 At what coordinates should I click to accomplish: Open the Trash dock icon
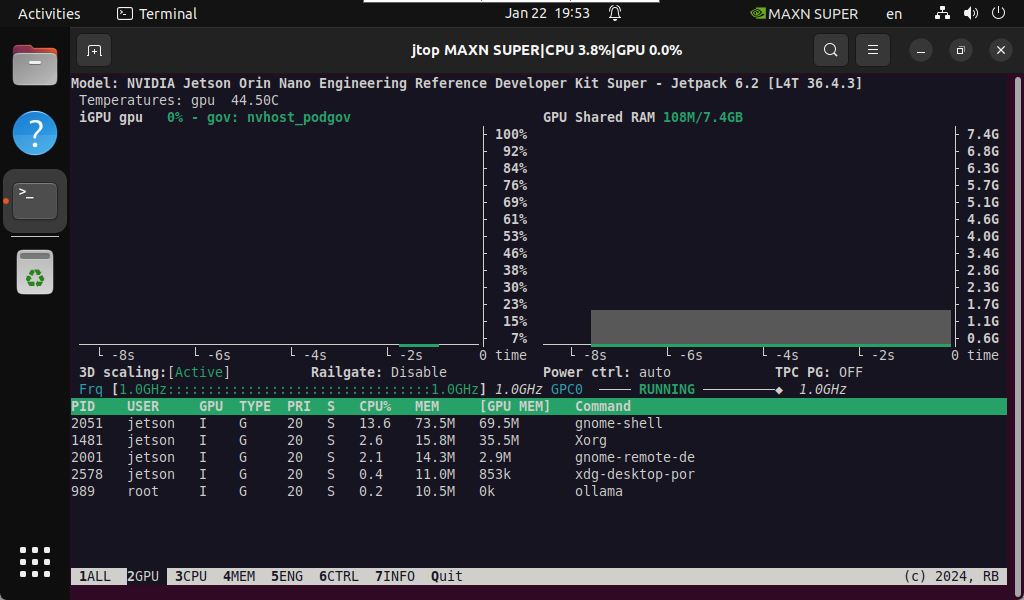click(x=35, y=272)
